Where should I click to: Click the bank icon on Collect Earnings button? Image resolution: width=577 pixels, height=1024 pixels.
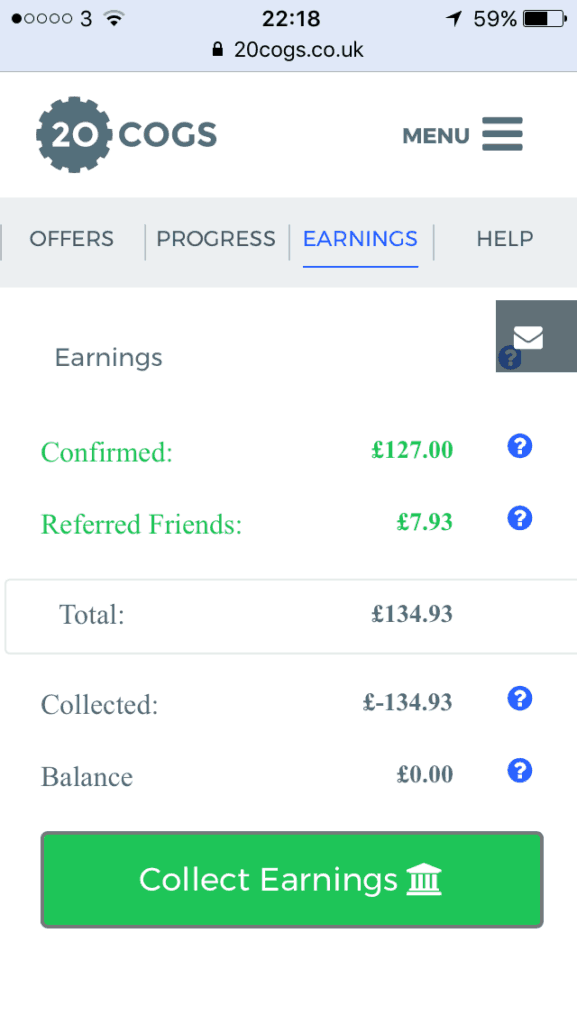point(424,879)
